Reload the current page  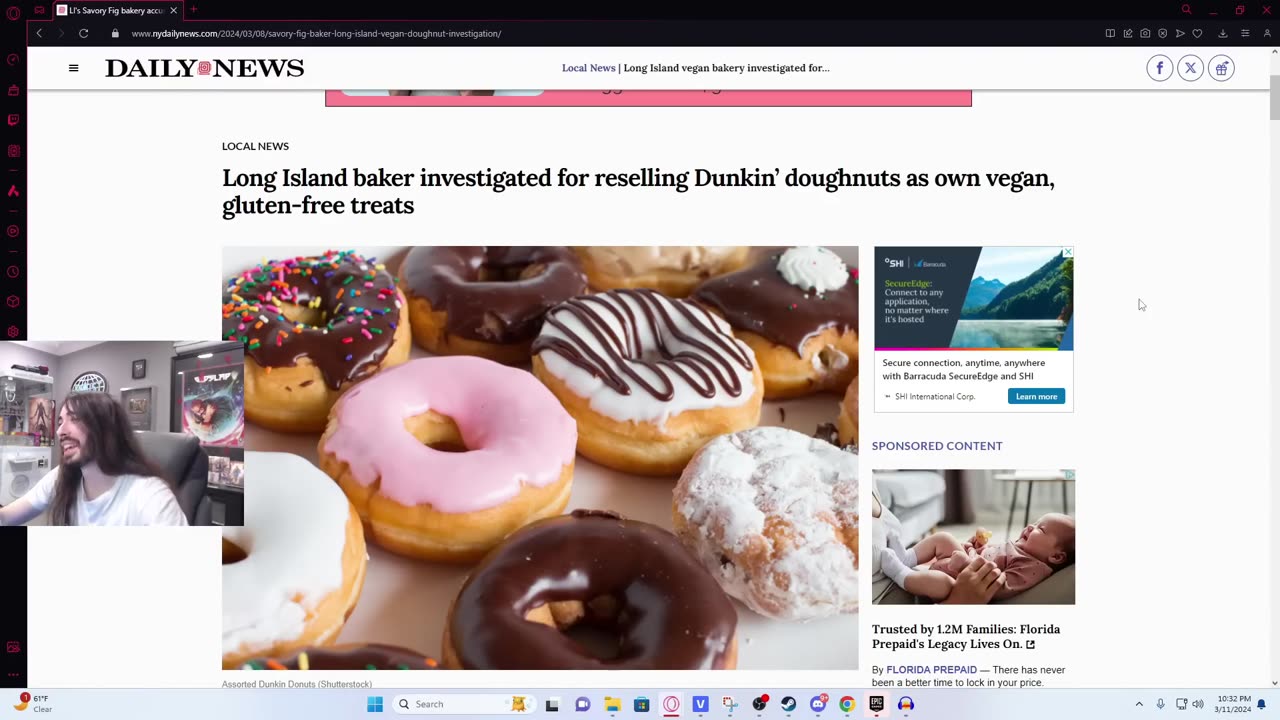coord(84,33)
